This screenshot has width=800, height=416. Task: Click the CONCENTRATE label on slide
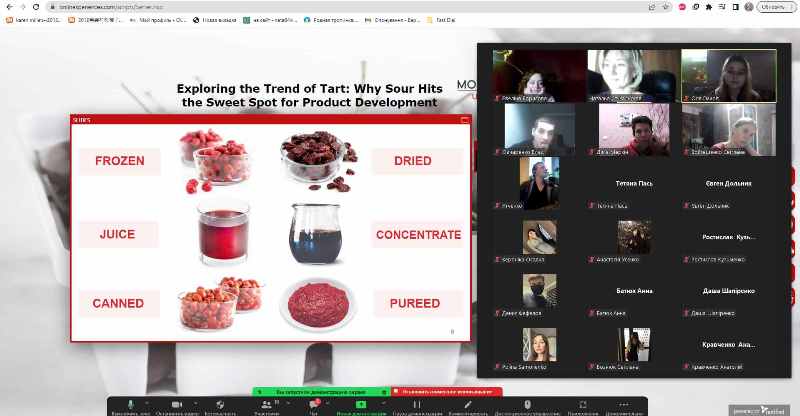point(418,235)
